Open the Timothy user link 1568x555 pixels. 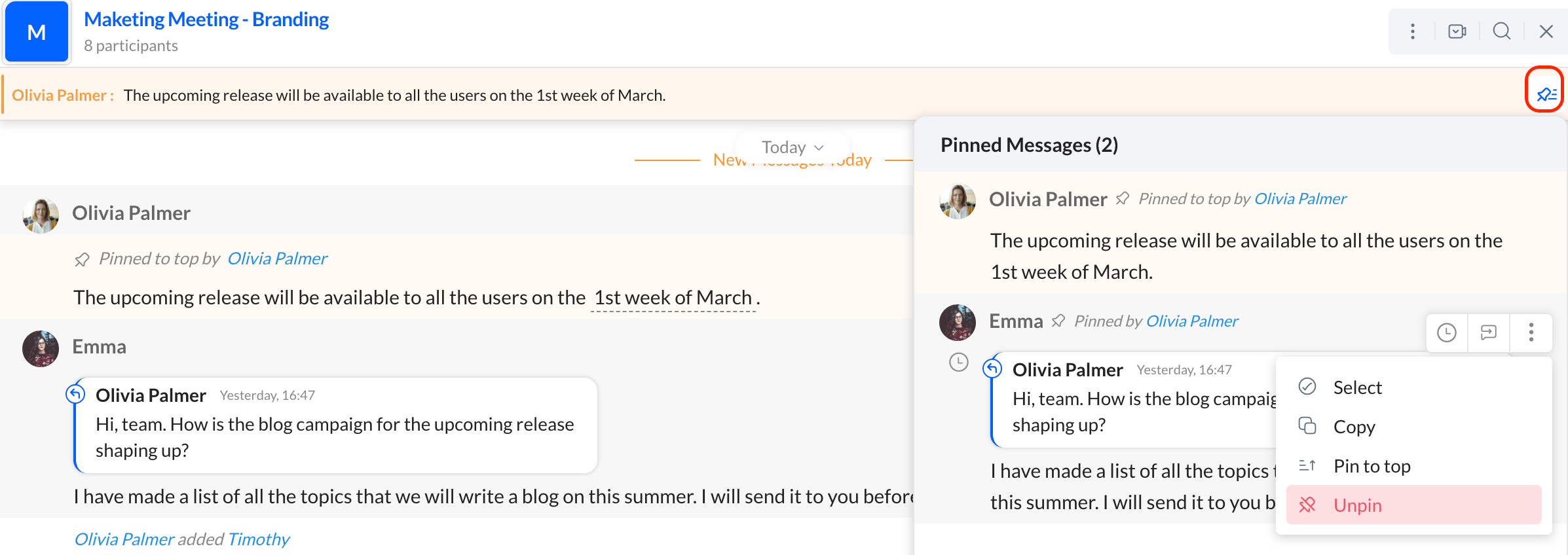click(x=258, y=539)
